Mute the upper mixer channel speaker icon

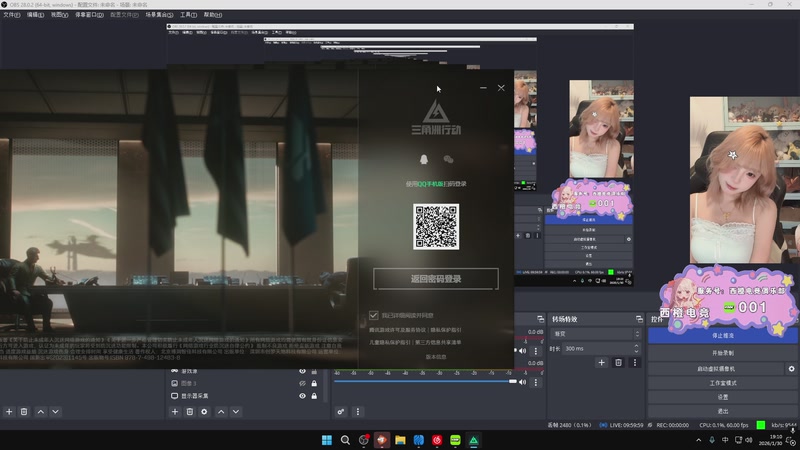522,351
